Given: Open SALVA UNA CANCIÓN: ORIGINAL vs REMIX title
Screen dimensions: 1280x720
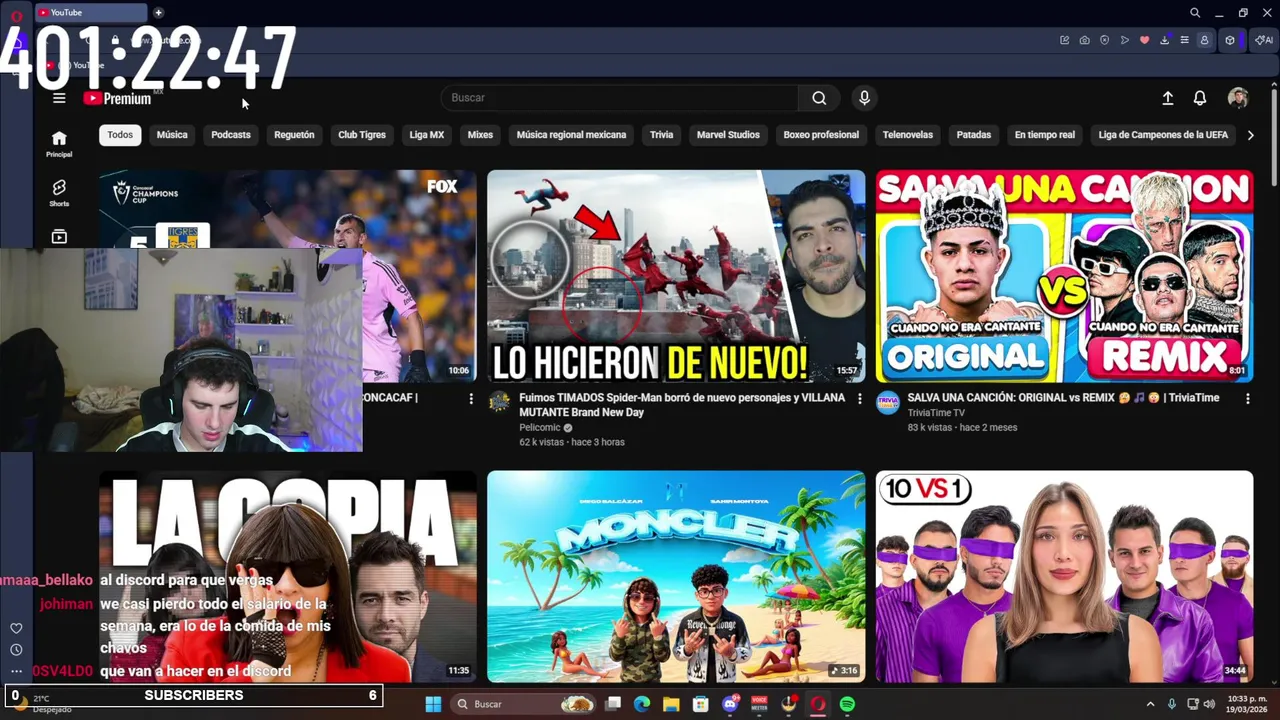Looking at the screenshot, I should click(x=1063, y=398).
